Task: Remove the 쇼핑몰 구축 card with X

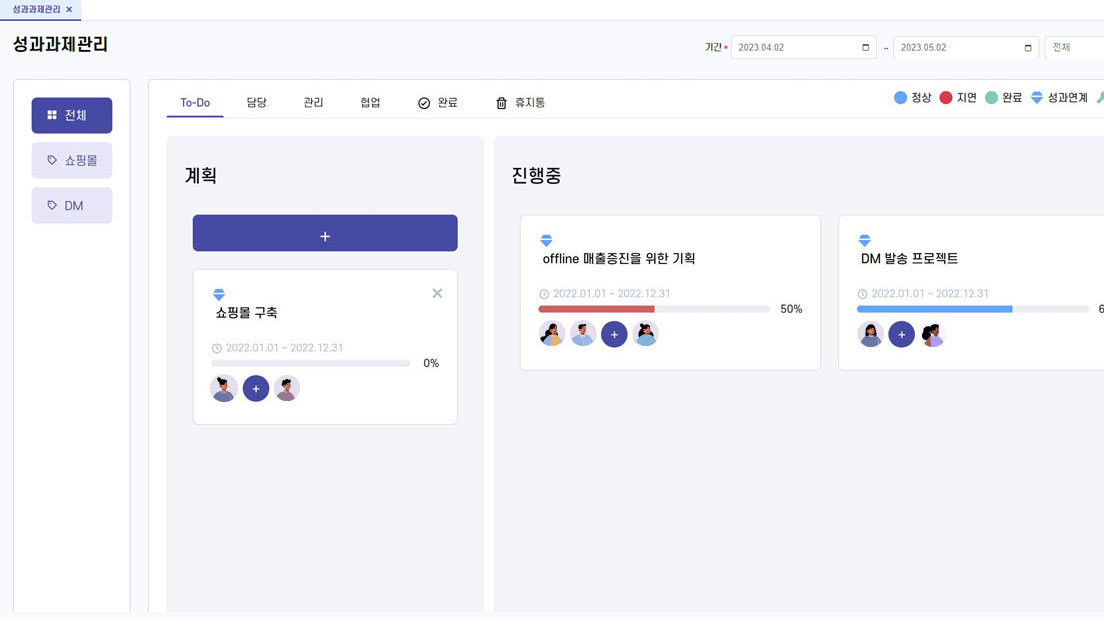Action: click(437, 293)
